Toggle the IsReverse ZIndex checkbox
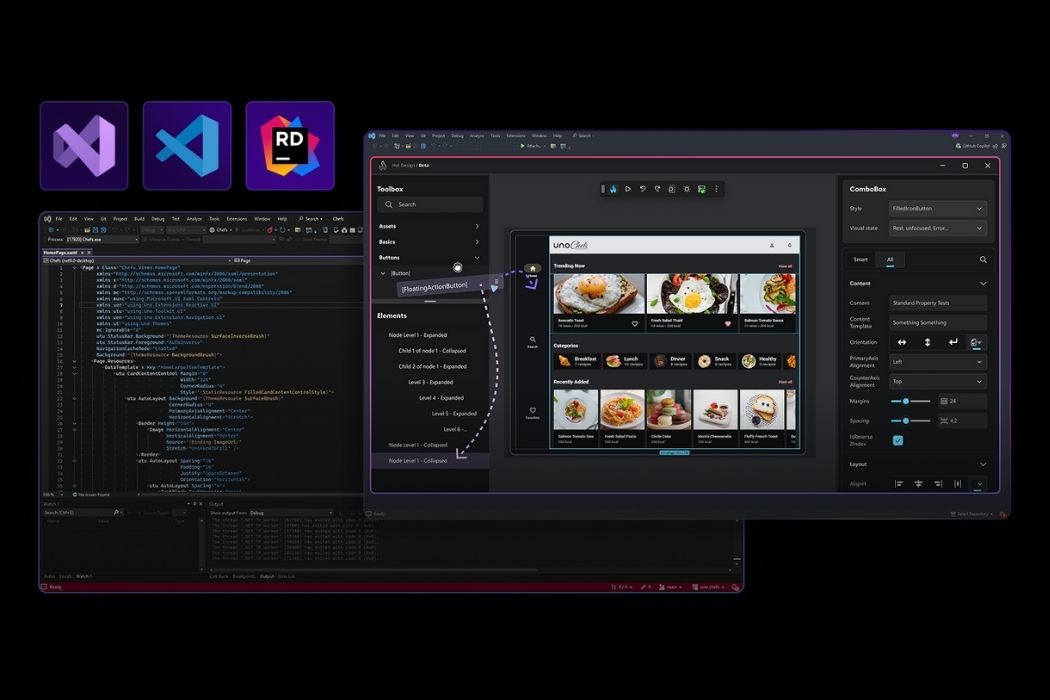Screen dimensions: 1050x700 (898, 440)
